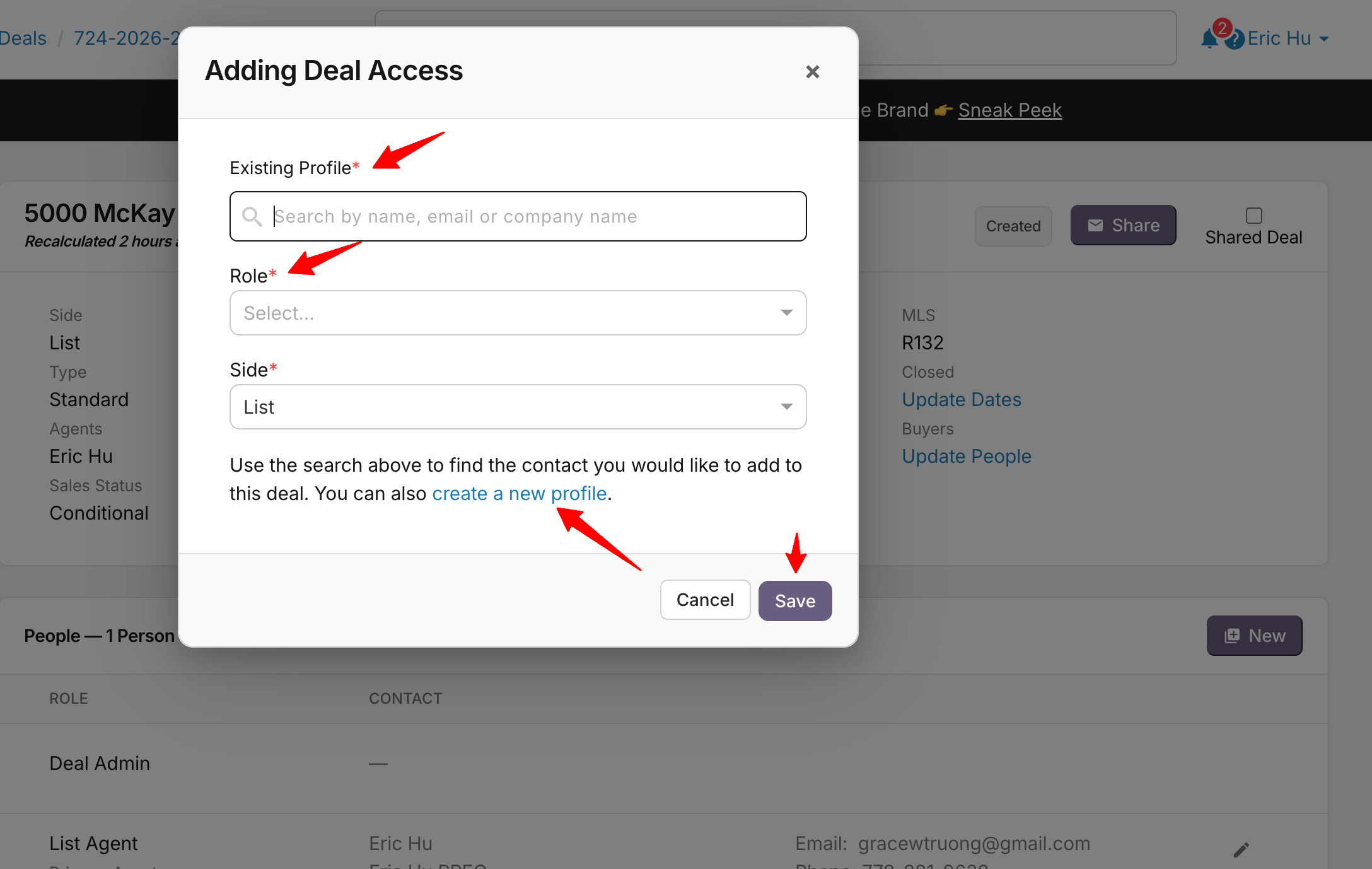Click create a new profile link
1372x869 pixels.
[x=519, y=493]
